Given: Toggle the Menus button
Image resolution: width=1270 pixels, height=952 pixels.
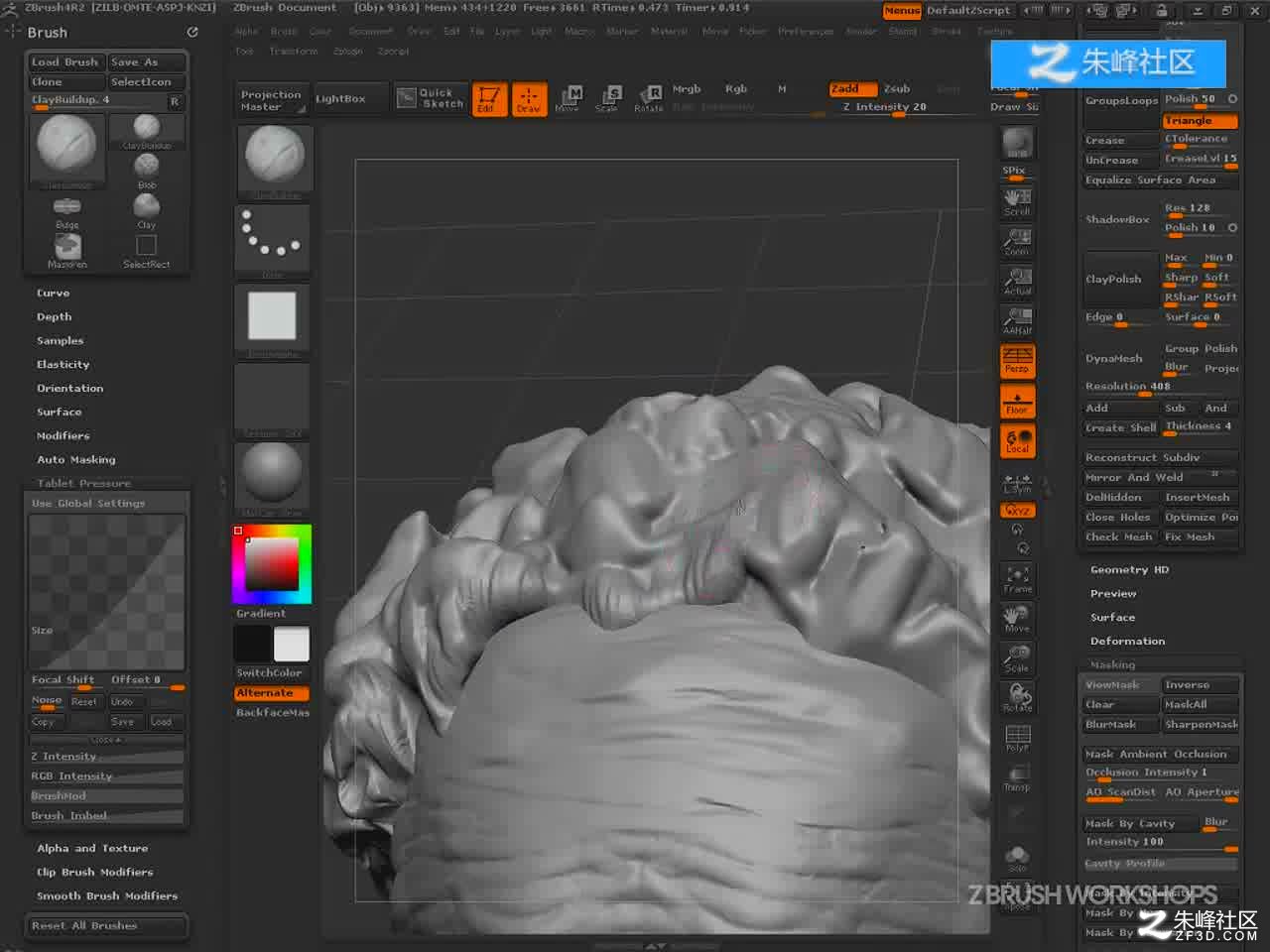Looking at the screenshot, I should 902,11.
